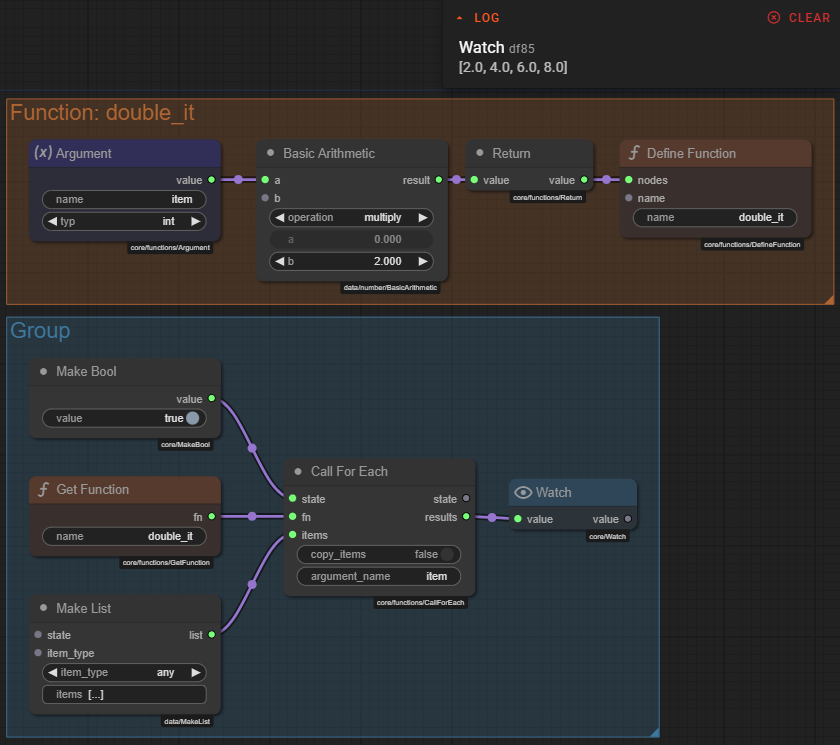Click the Make List to items wire midpoint

tap(252, 584)
